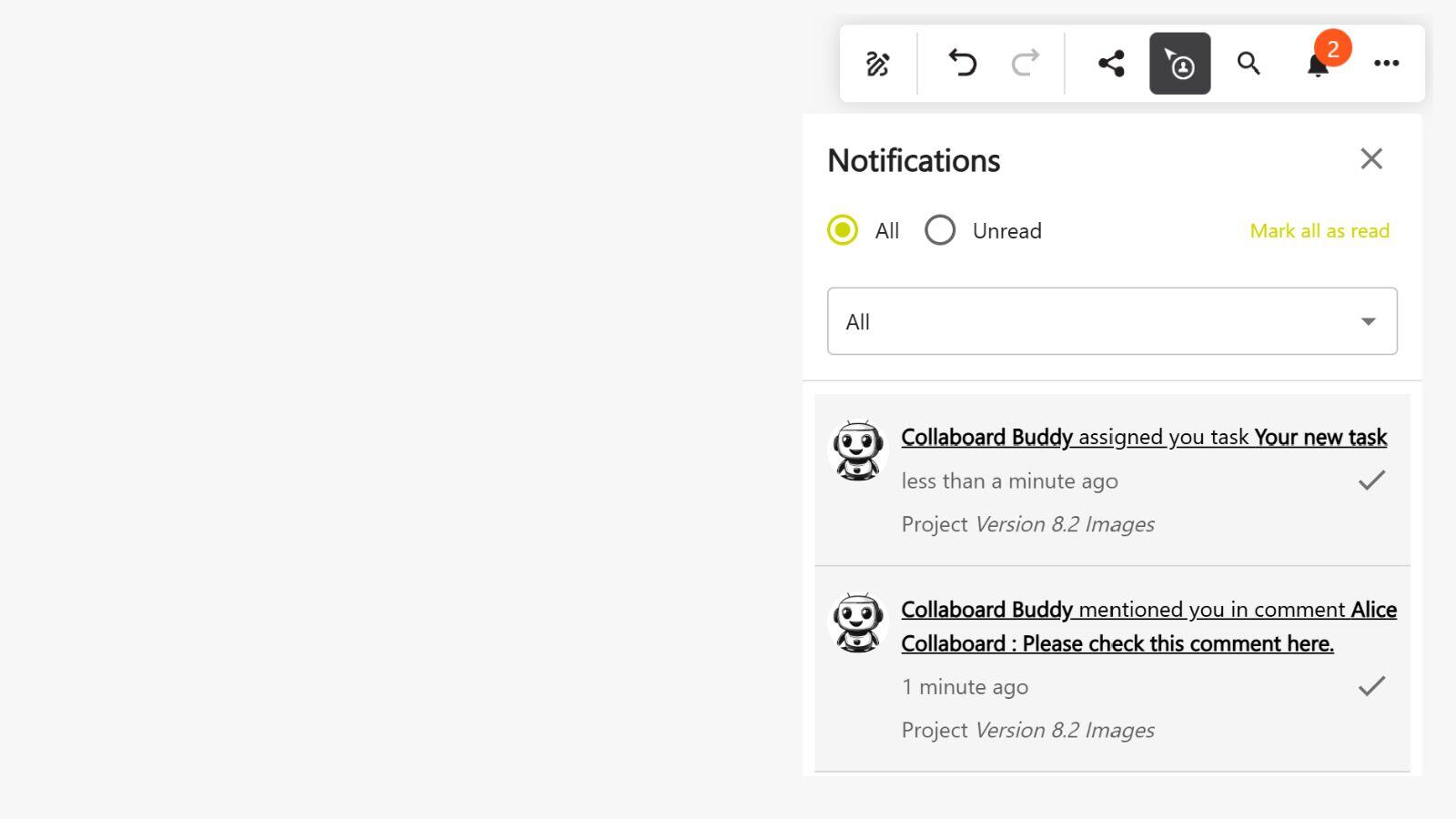Mark the comment mention notification as read
This screenshot has width=1456, height=819.
[1371, 686]
